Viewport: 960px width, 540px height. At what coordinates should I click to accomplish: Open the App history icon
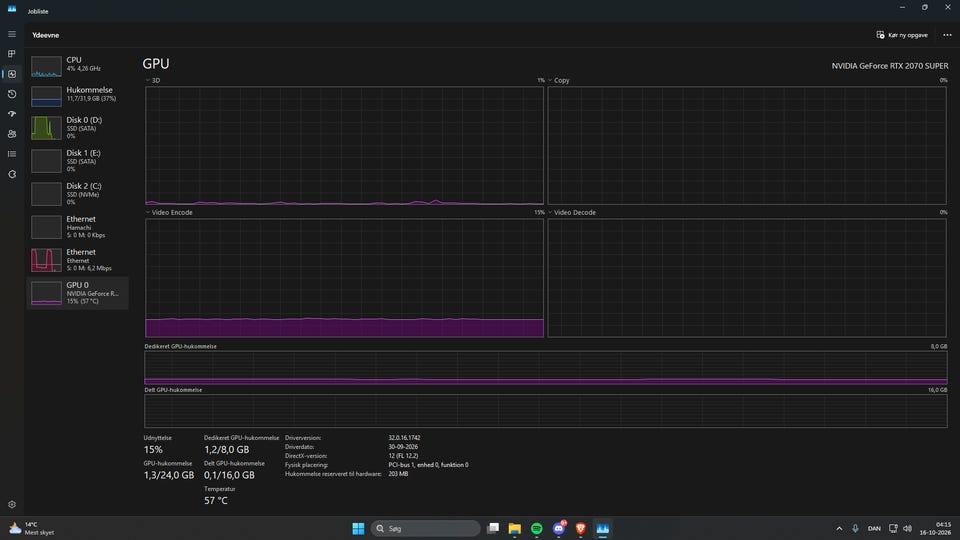pos(12,94)
